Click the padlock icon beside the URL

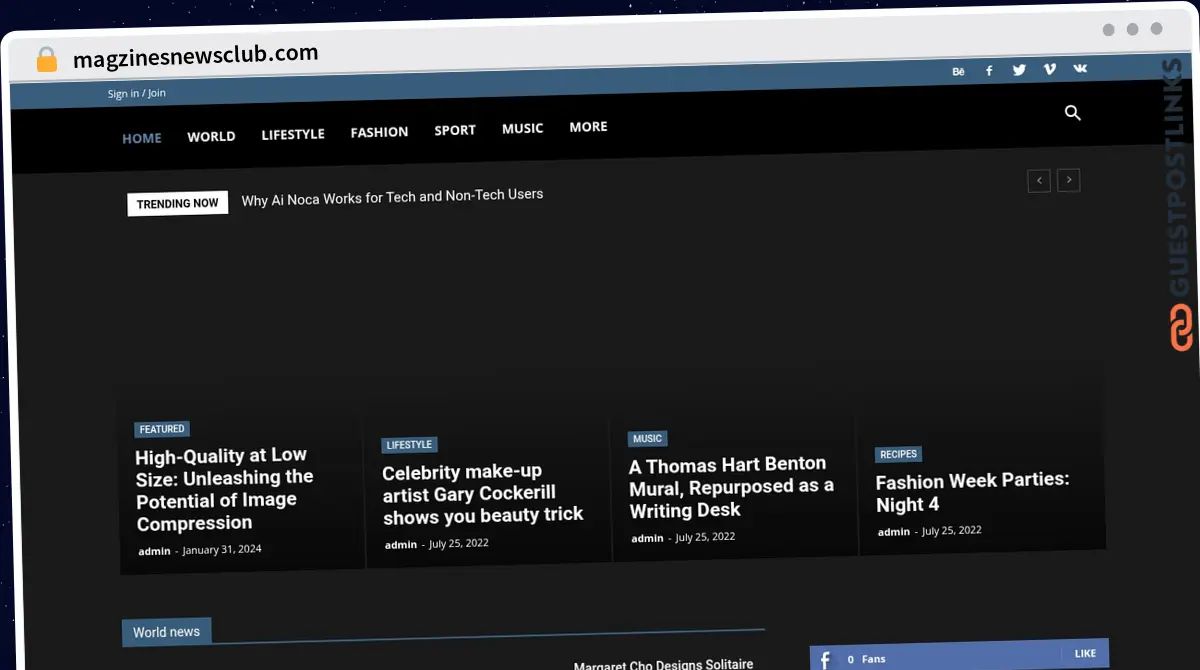tap(47, 60)
